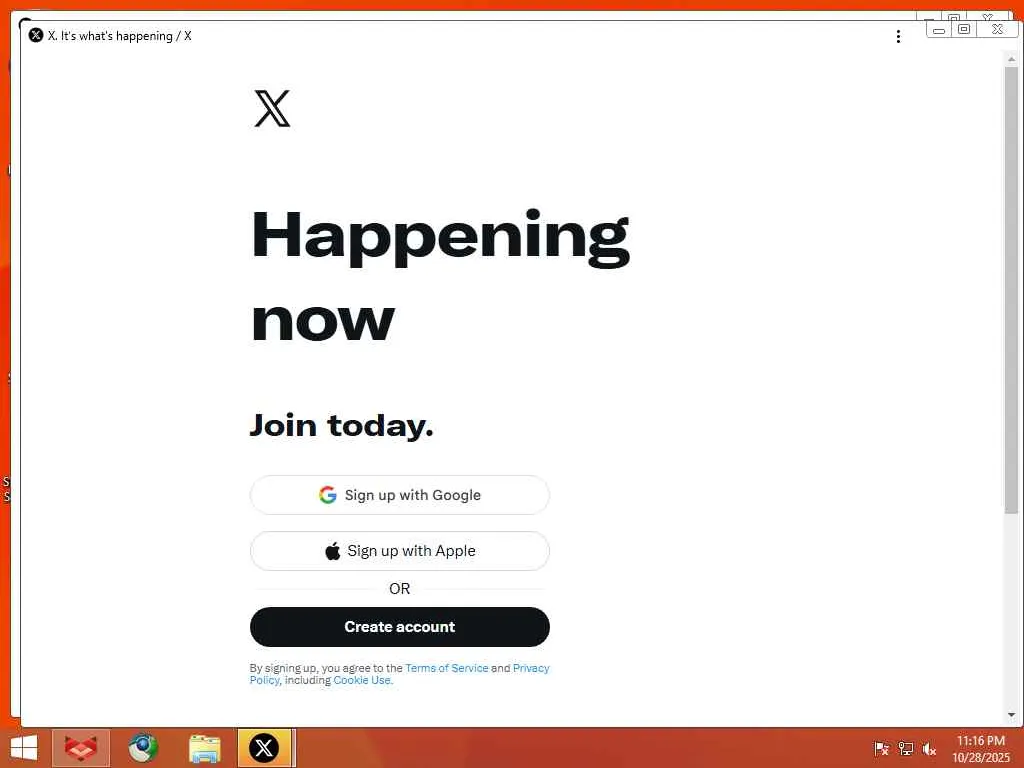Sign up with Google
1024x768 pixels.
tap(400, 495)
